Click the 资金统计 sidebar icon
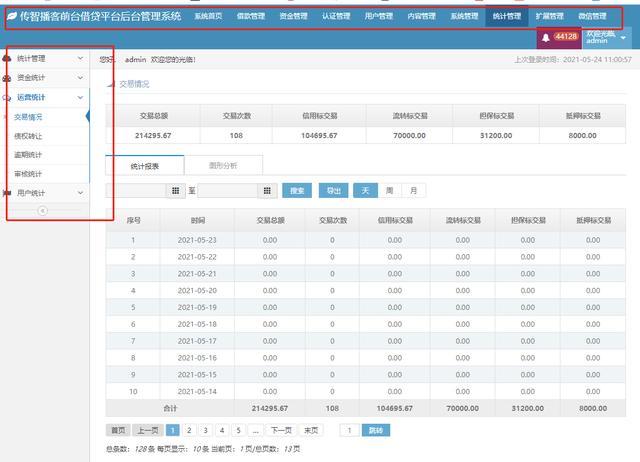This screenshot has height=462, width=640. click(7, 78)
